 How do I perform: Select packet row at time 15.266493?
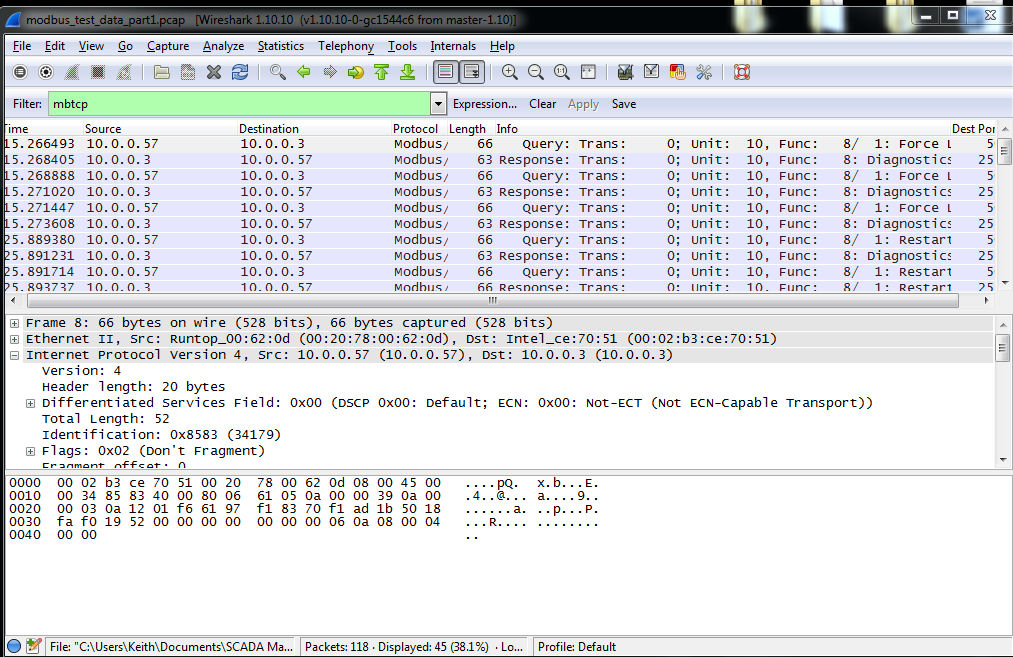[x=499, y=144]
